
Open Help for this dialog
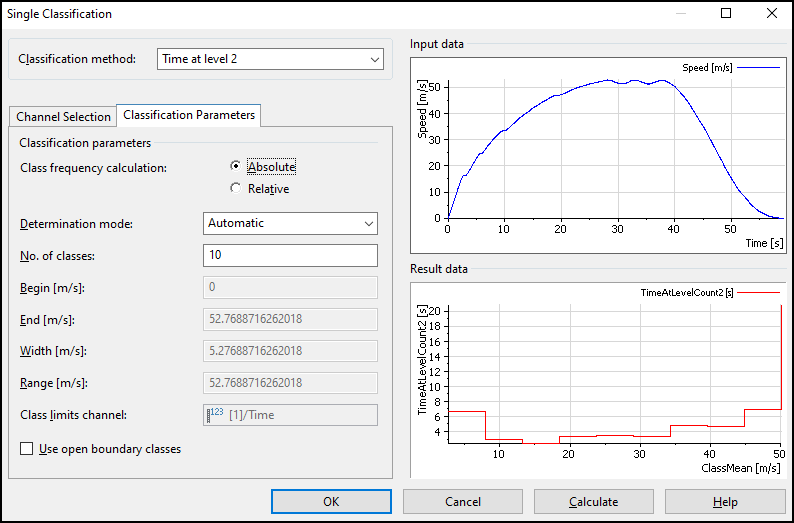point(724,501)
